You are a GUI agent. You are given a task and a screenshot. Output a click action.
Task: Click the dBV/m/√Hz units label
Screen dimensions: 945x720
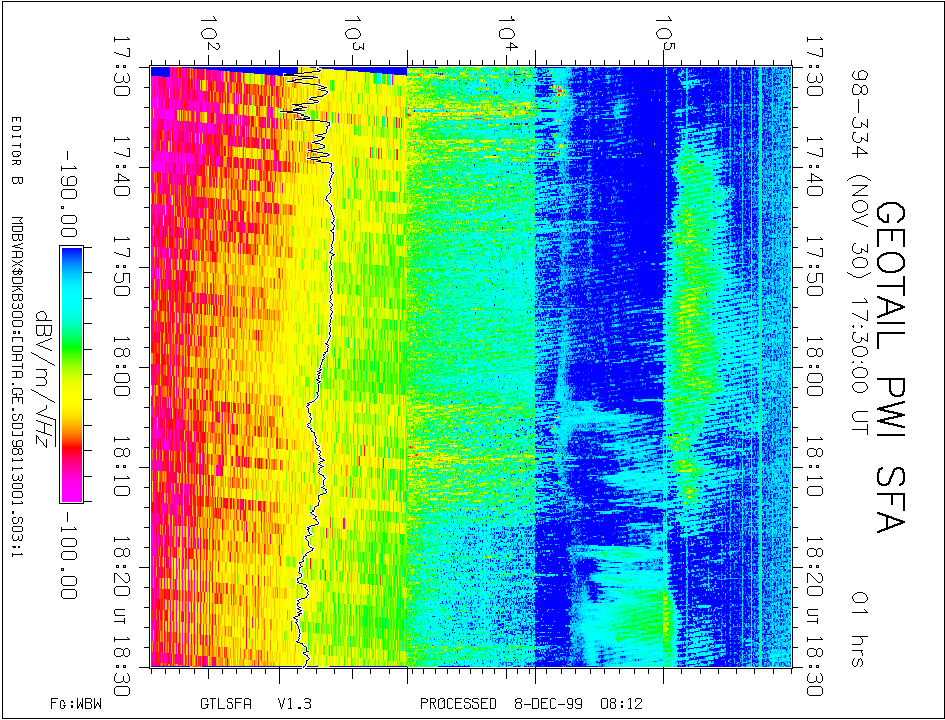point(43,374)
